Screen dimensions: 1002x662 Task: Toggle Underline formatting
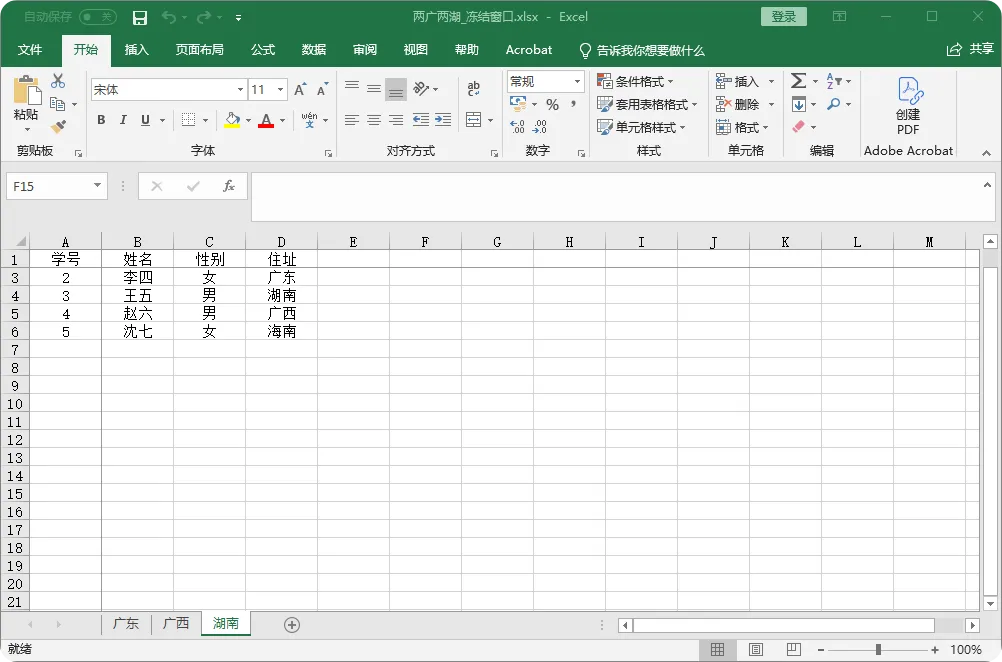coord(146,119)
